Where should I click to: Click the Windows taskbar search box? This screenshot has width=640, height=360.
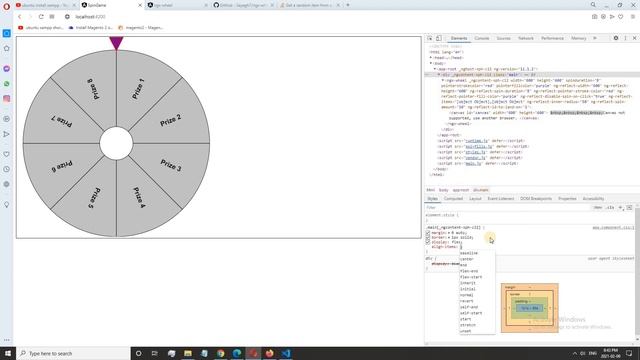73,353
